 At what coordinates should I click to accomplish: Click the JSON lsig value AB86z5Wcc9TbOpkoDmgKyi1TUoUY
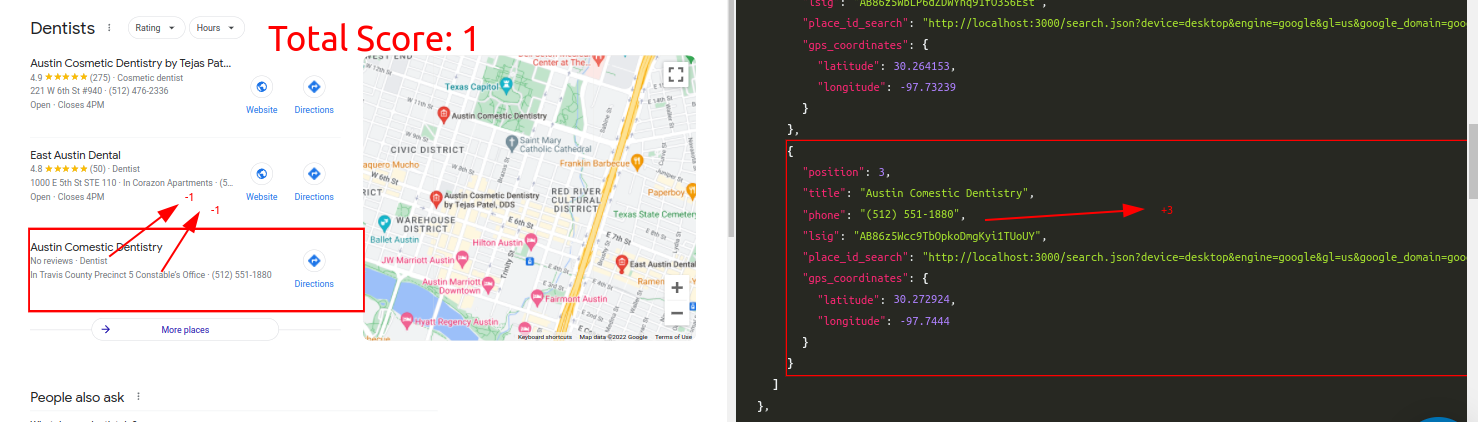(x=945, y=237)
